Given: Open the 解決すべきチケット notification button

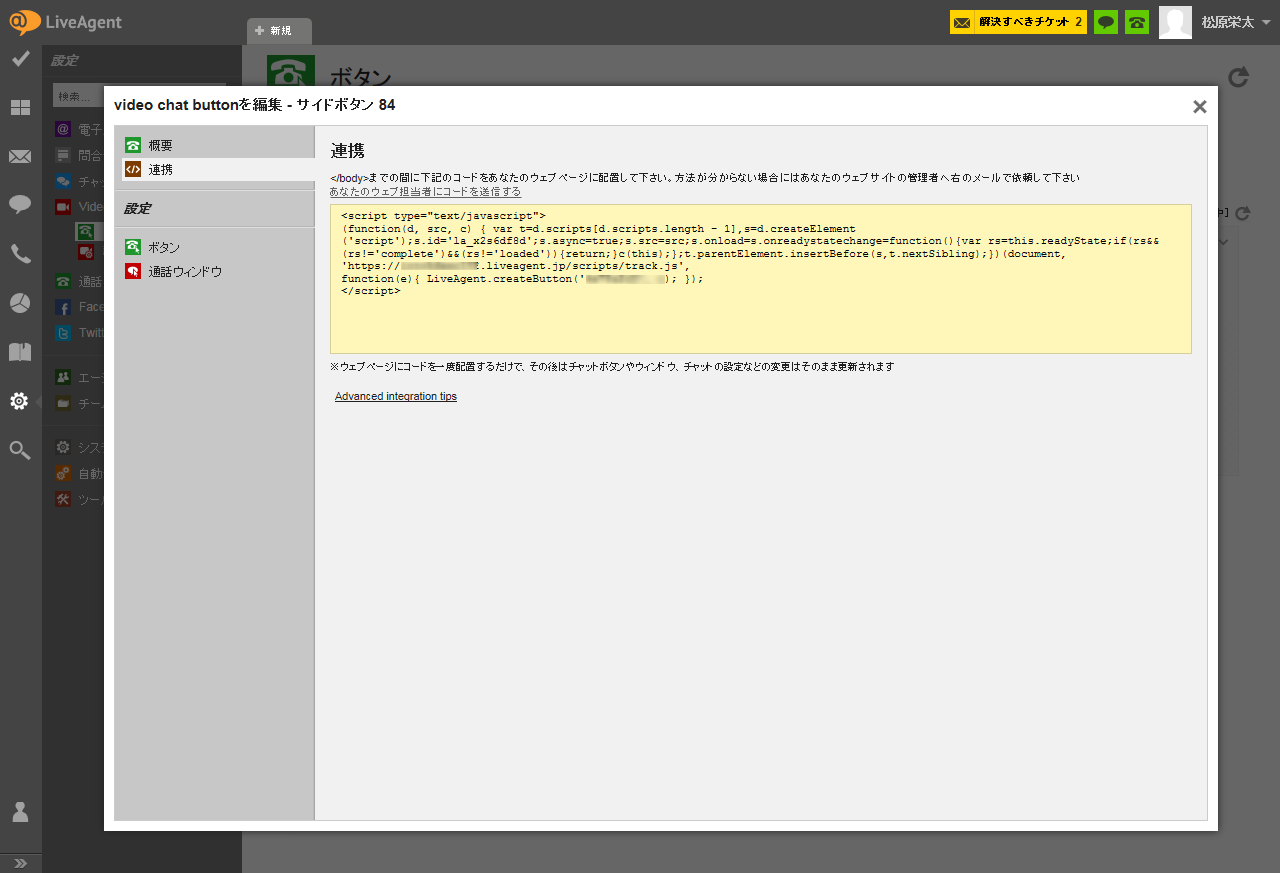Looking at the screenshot, I should [1018, 22].
